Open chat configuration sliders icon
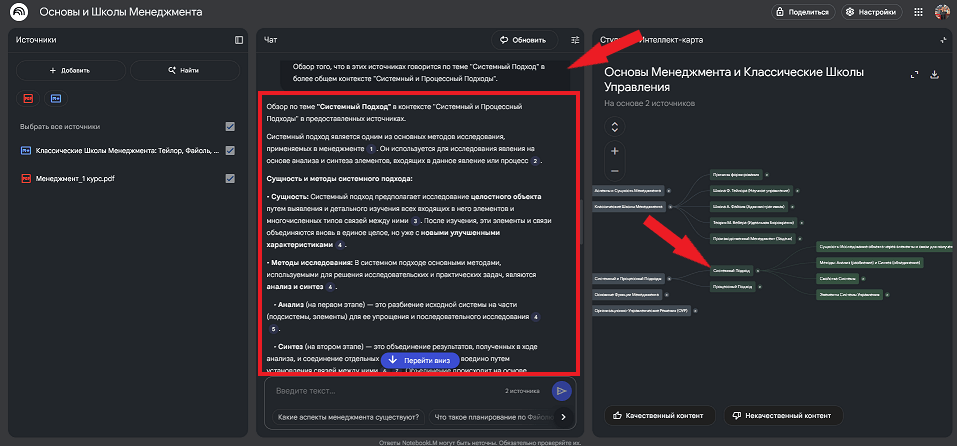This screenshot has height=446, width=957. click(575, 40)
